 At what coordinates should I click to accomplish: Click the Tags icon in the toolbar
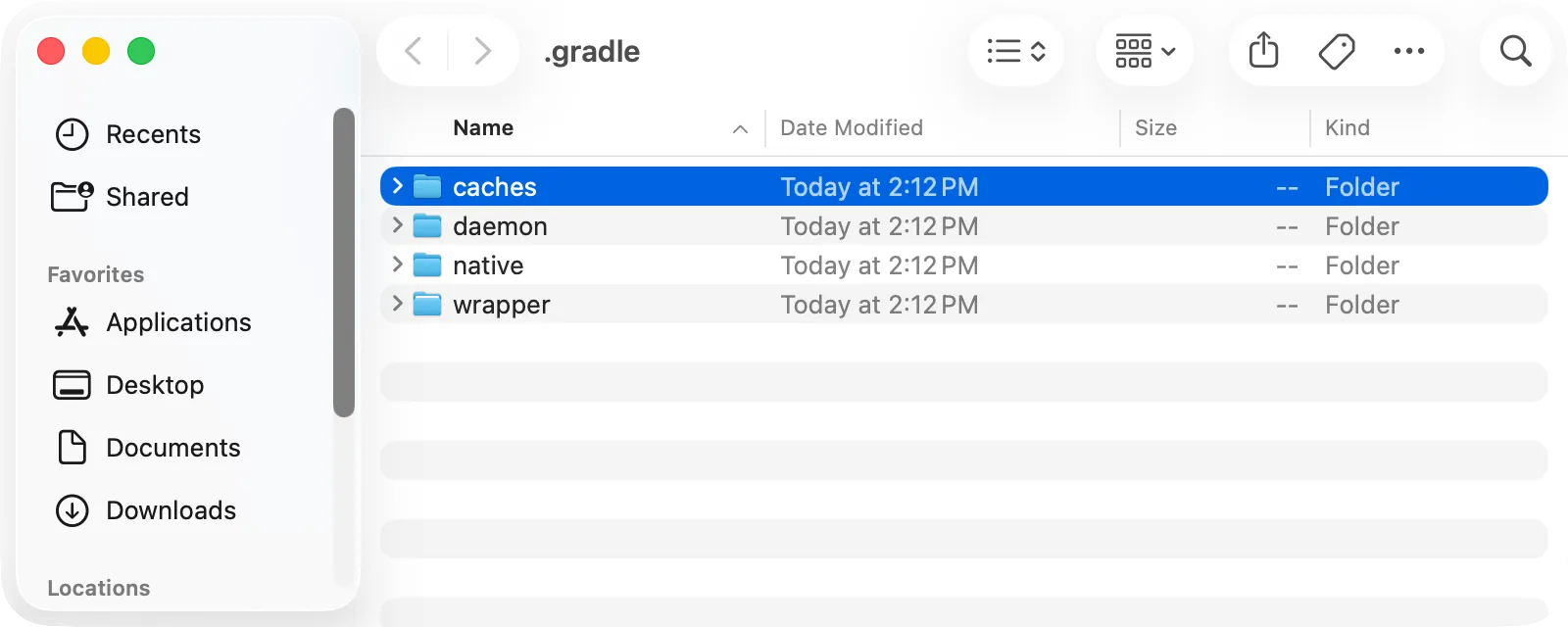click(x=1337, y=51)
